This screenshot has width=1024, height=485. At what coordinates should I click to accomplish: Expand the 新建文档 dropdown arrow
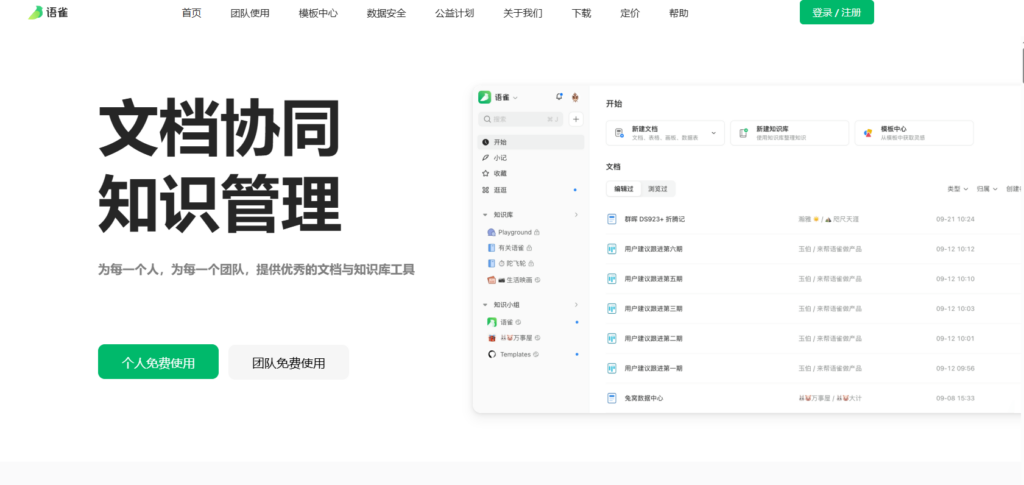point(714,133)
